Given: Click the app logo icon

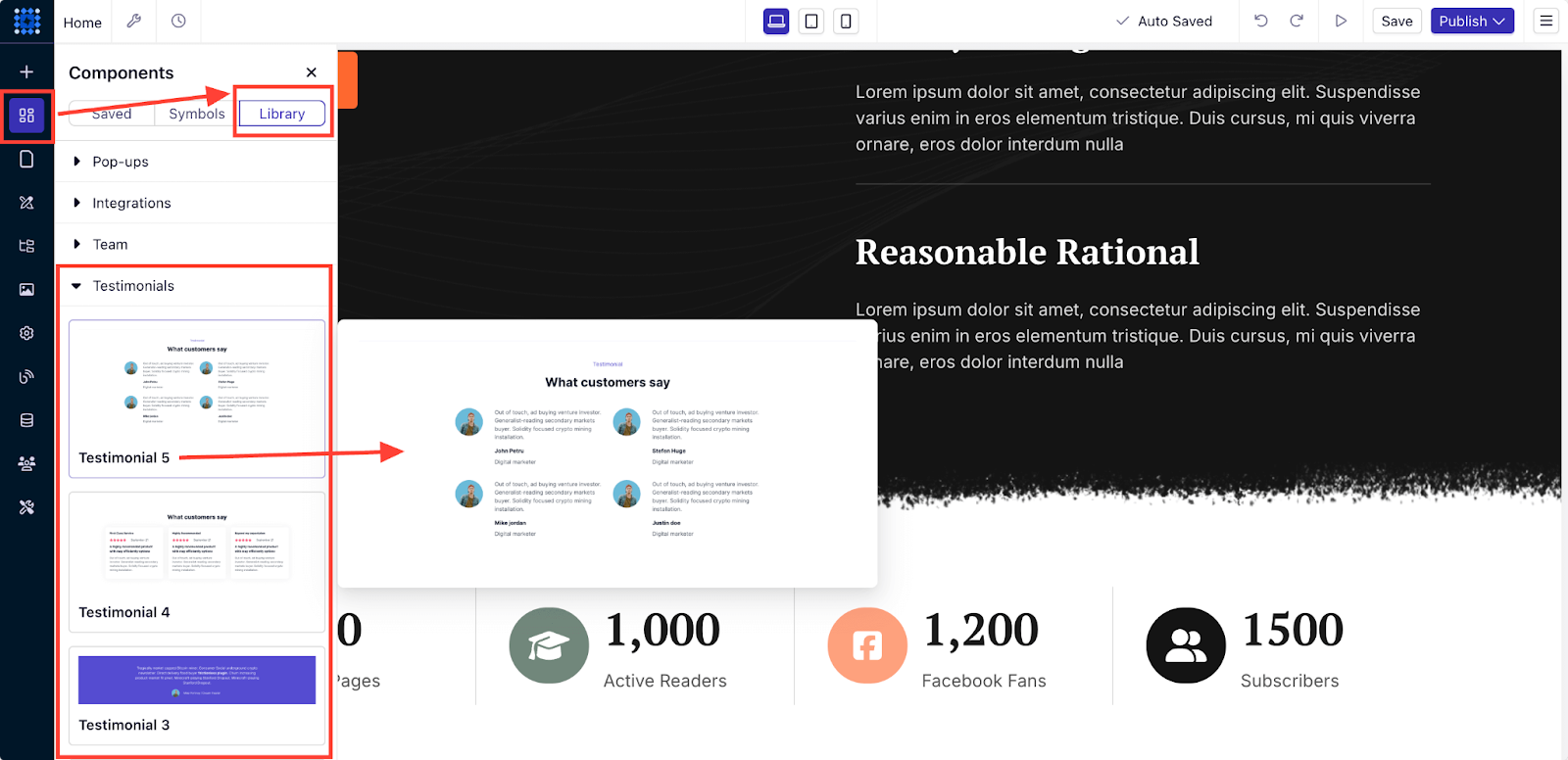Looking at the screenshot, I should [27, 21].
